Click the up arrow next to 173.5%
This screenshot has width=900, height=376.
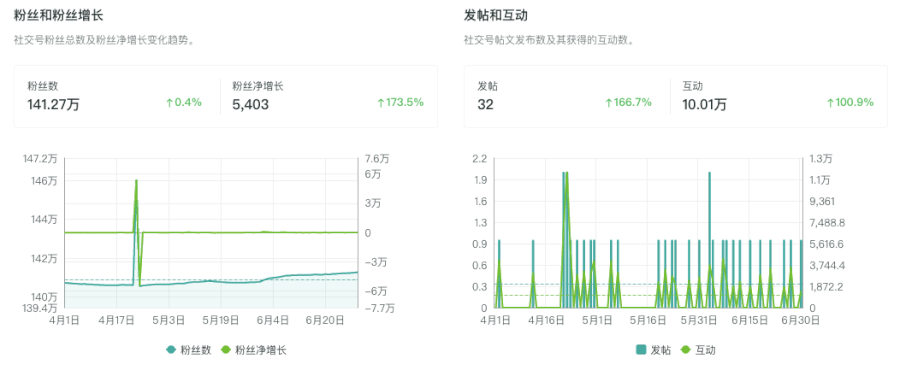point(381,103)
